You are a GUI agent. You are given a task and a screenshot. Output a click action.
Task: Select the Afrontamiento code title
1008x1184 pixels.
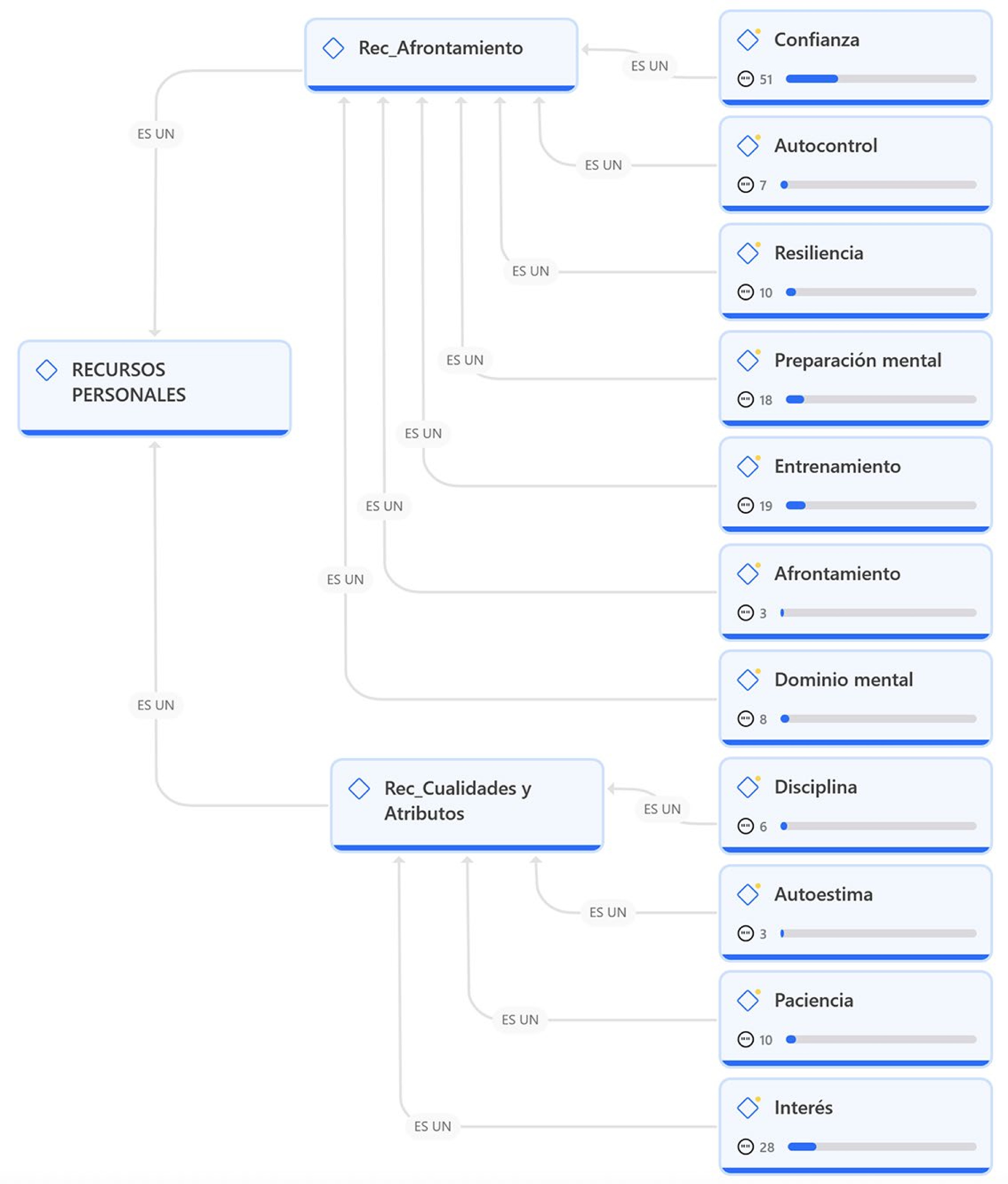837,574
